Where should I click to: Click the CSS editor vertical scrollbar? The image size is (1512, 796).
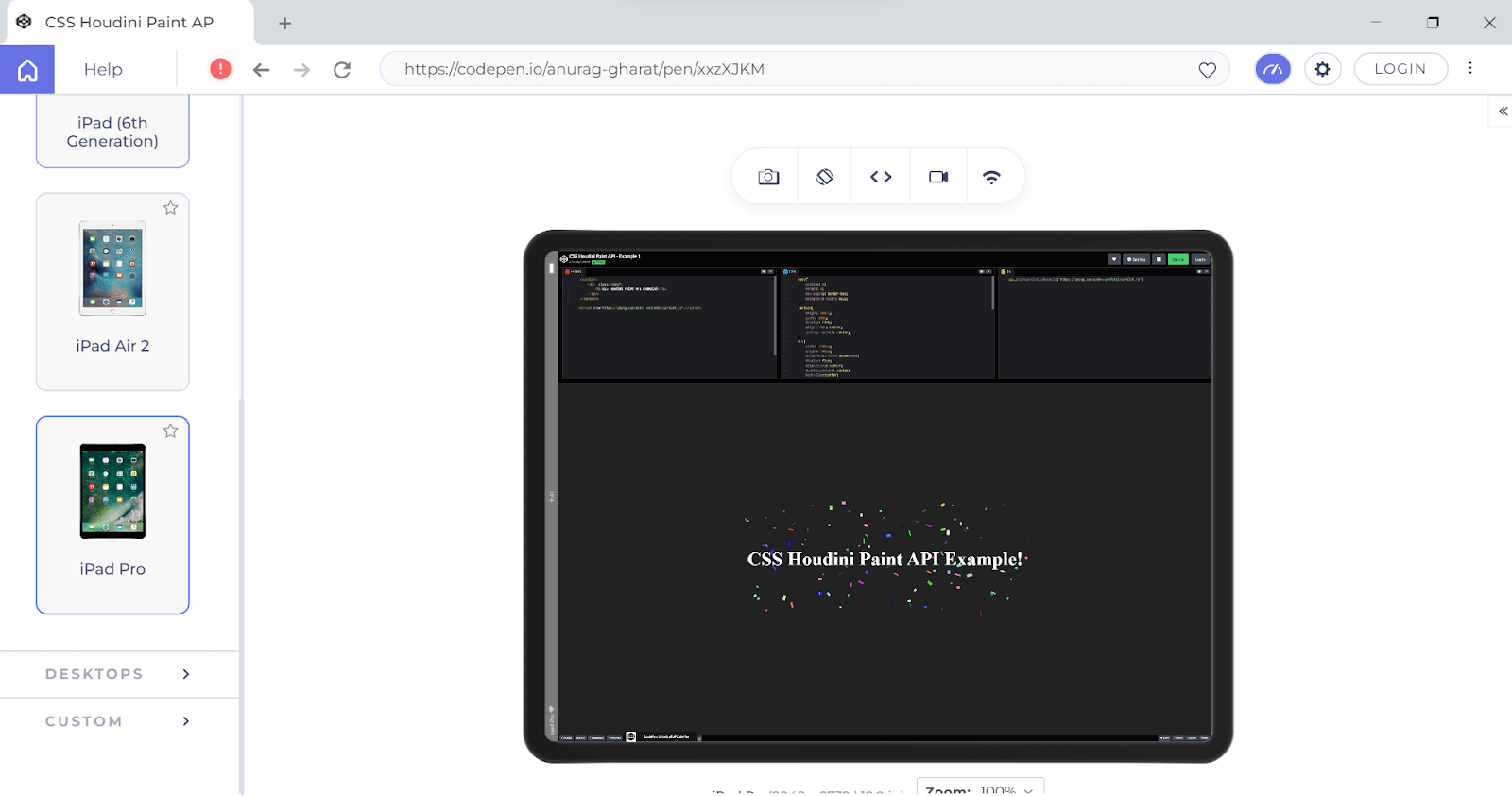tap(993, 293)
